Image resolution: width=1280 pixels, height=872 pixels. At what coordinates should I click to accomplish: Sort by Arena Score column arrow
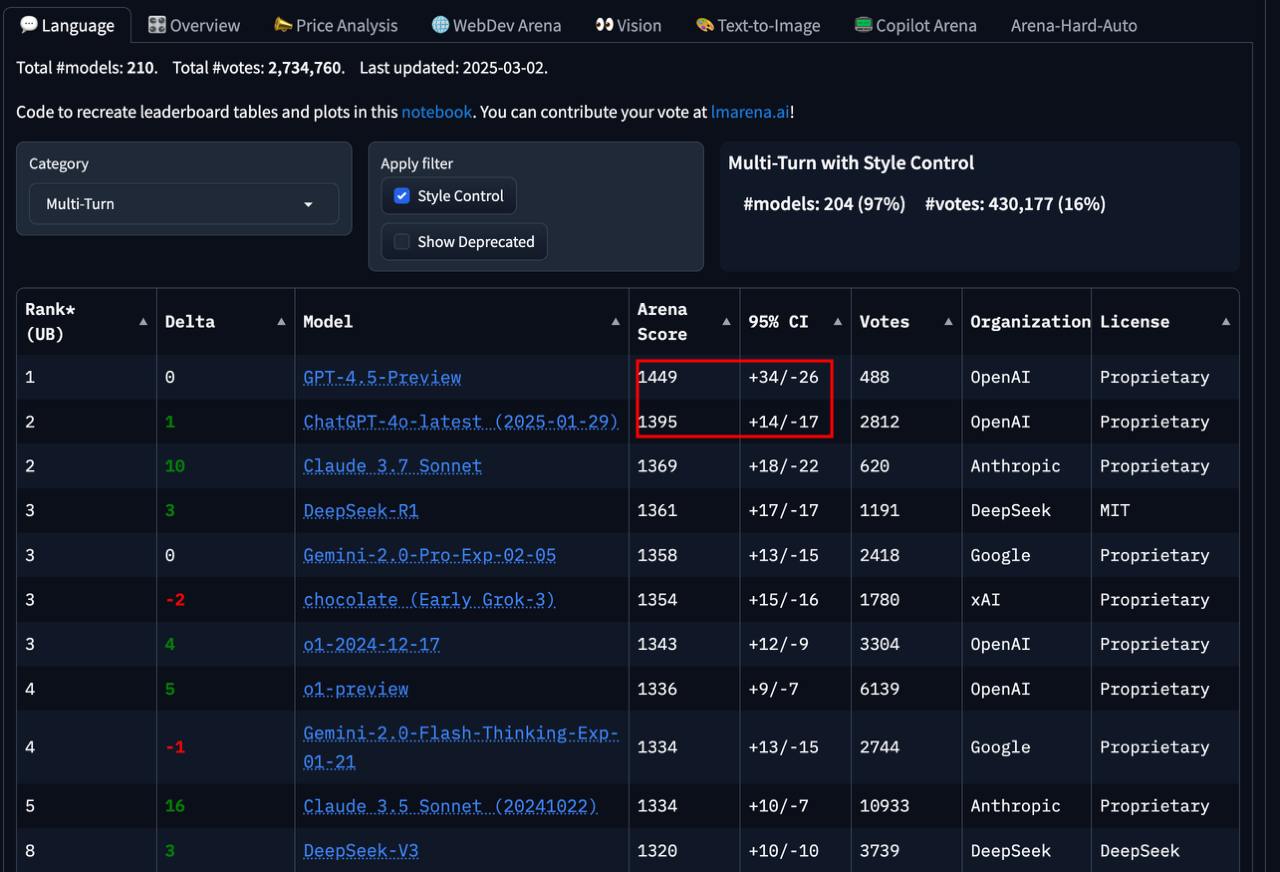pos(726,322)
